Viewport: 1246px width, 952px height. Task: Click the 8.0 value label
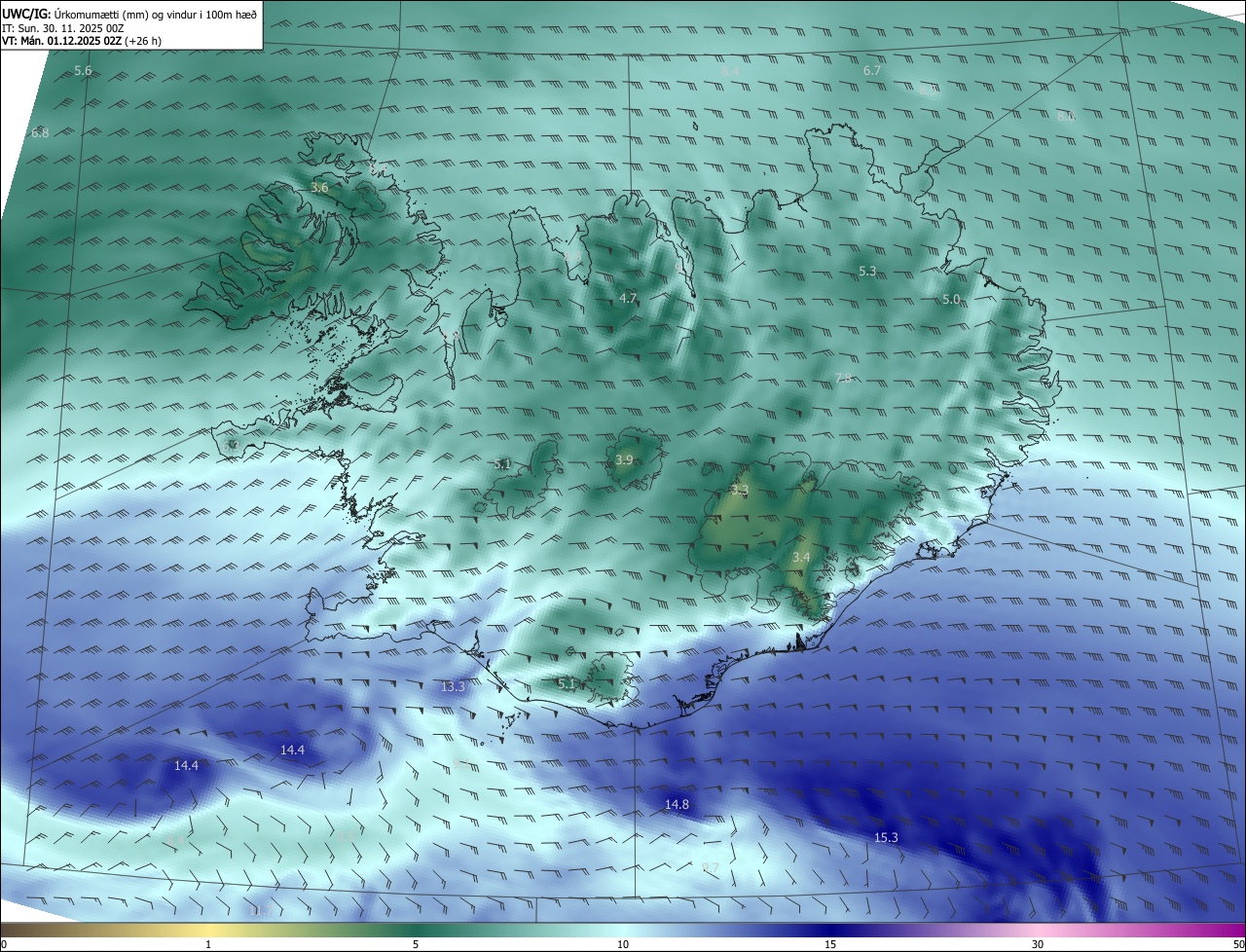(x=1066, y=116)
